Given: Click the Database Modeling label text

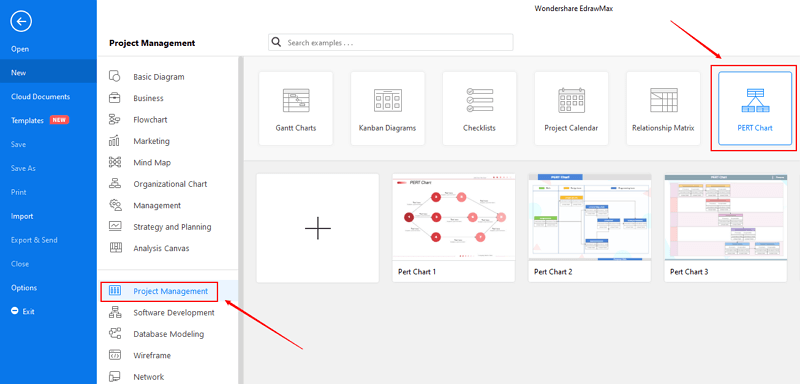Looking at the screenshot, I should click(x=169, y=334).
